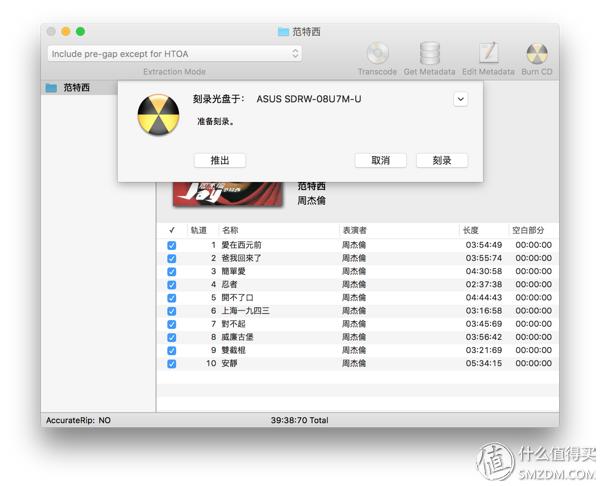This screenshot has height=486, width=600.
Task: Click the album title 范特西 text
Action: point(311,186)
